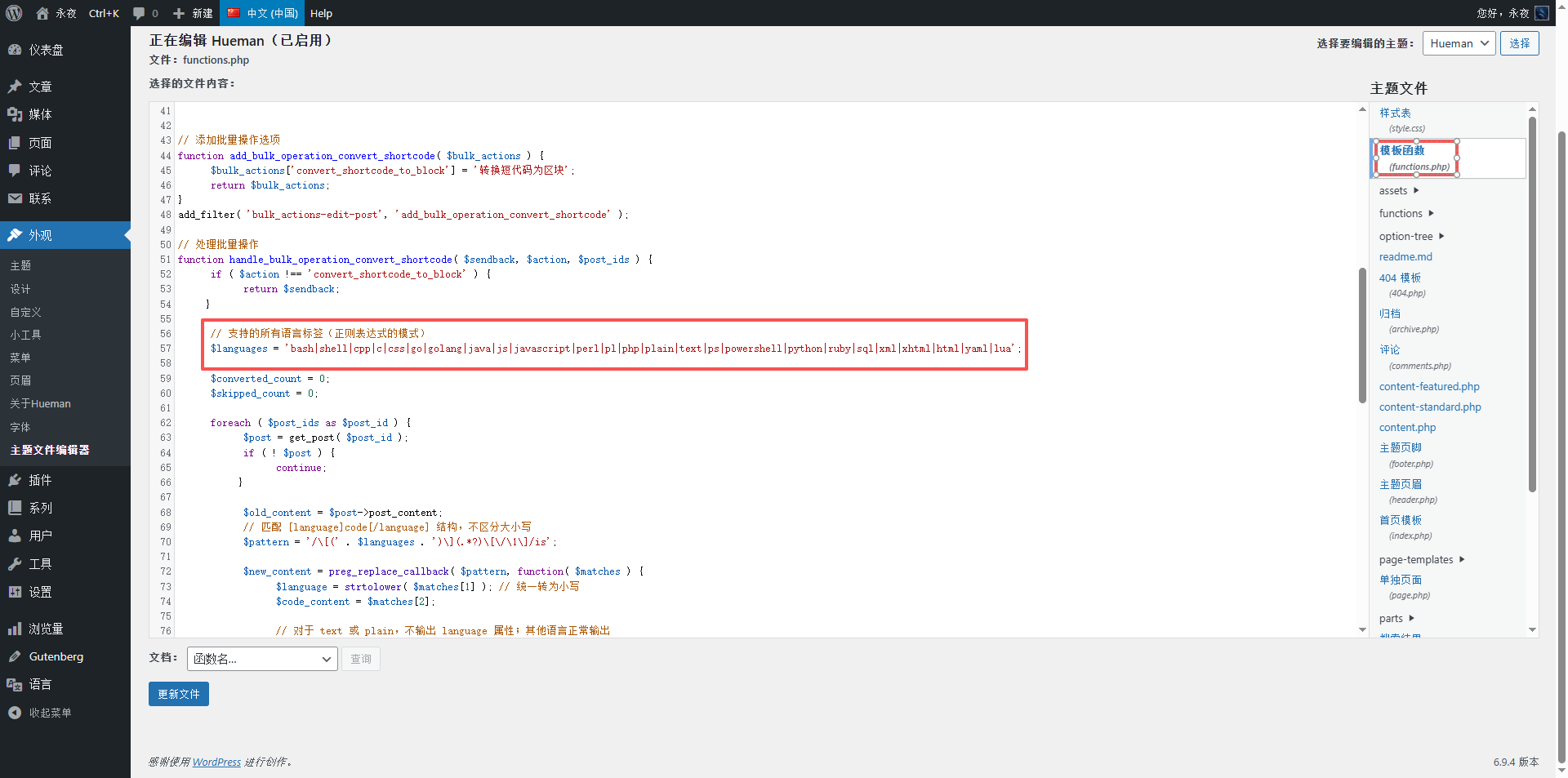Open 设置 settings icon
Image resolution: width=1568 pixels, height=778 pixels.
tap(15, 592)
